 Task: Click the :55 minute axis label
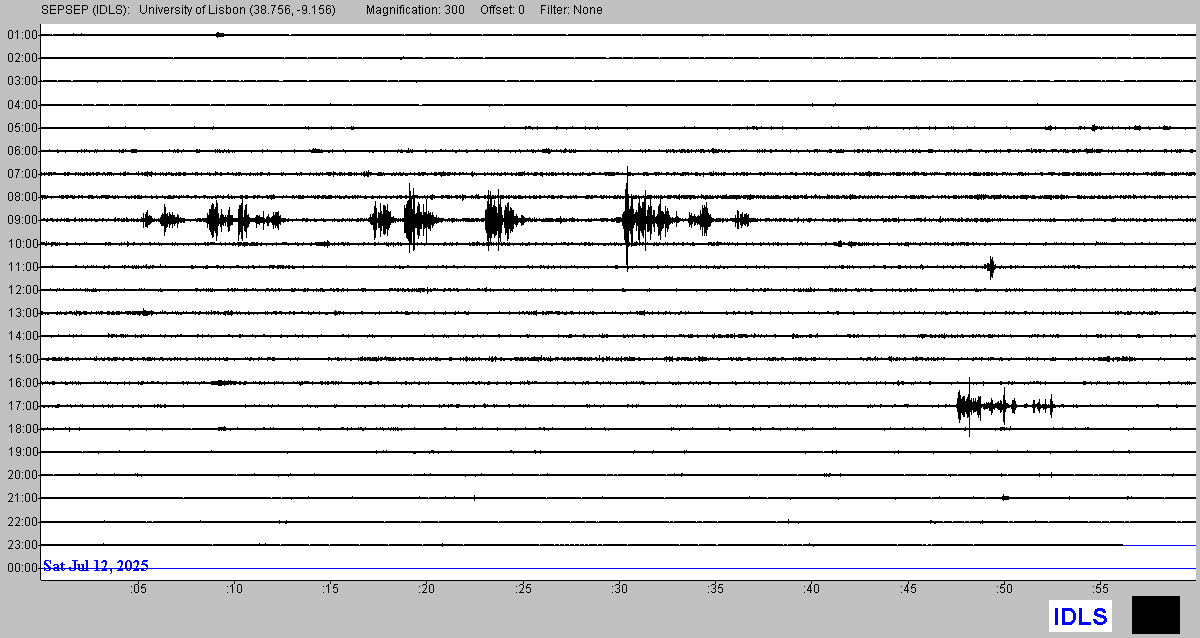pyautogui.click(x=1100, y=589)
